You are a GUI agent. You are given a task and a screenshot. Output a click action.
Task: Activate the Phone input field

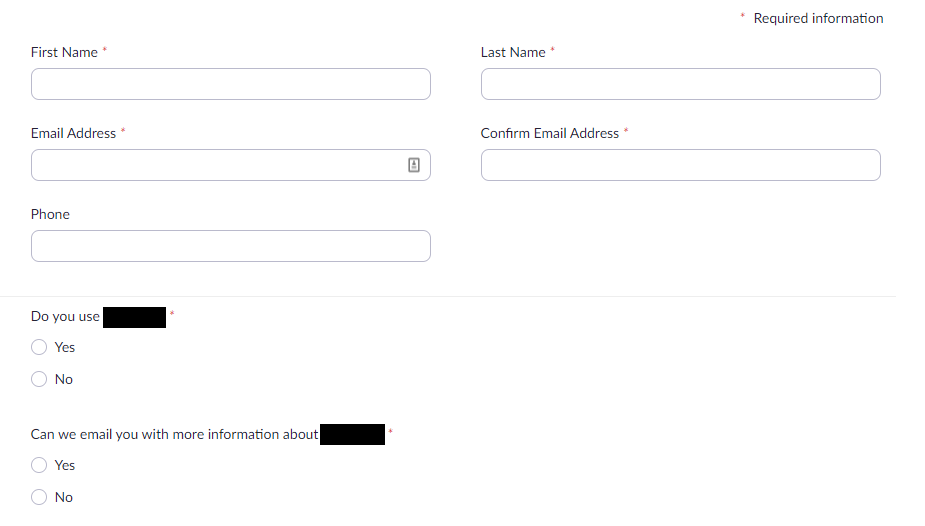pos(230,246)
